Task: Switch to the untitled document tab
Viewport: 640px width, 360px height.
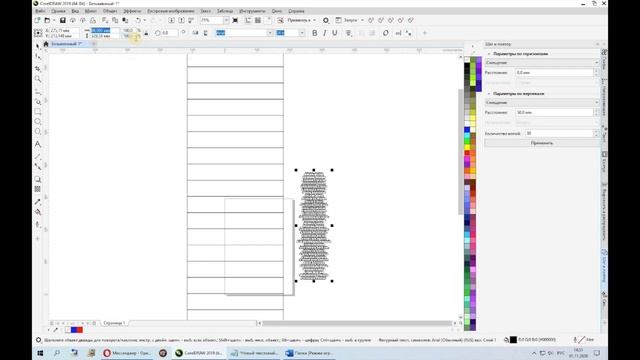Action: click(x=67, y=44)
